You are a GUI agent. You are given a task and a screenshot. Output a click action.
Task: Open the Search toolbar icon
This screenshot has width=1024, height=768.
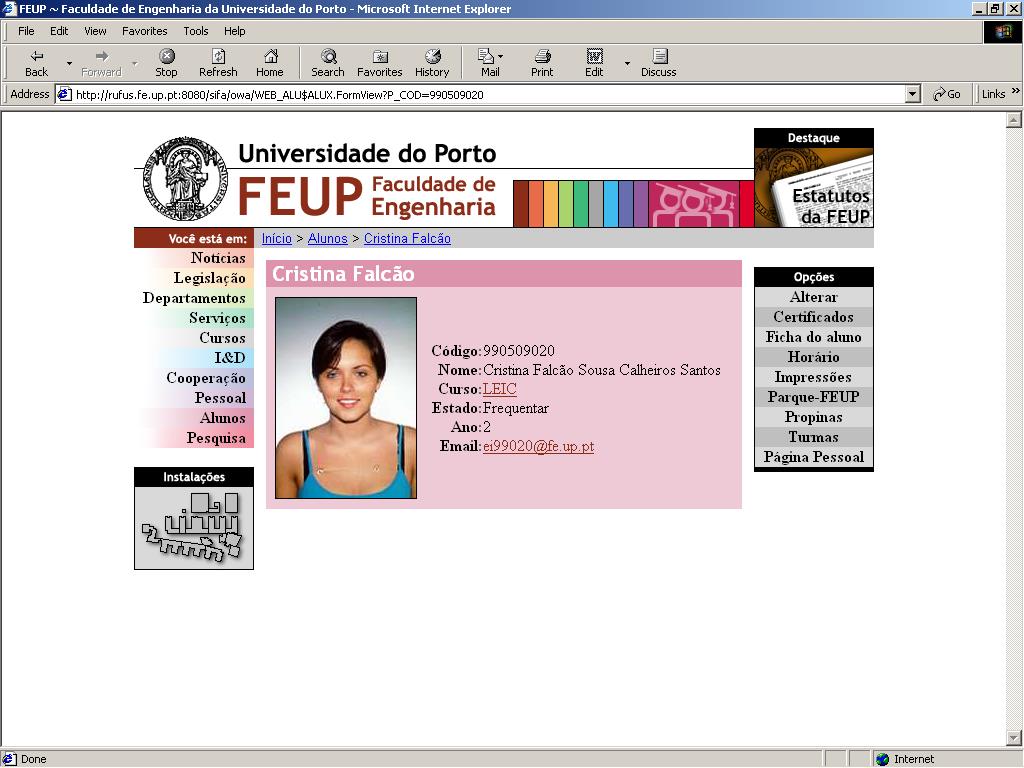[x=328, y=56]
